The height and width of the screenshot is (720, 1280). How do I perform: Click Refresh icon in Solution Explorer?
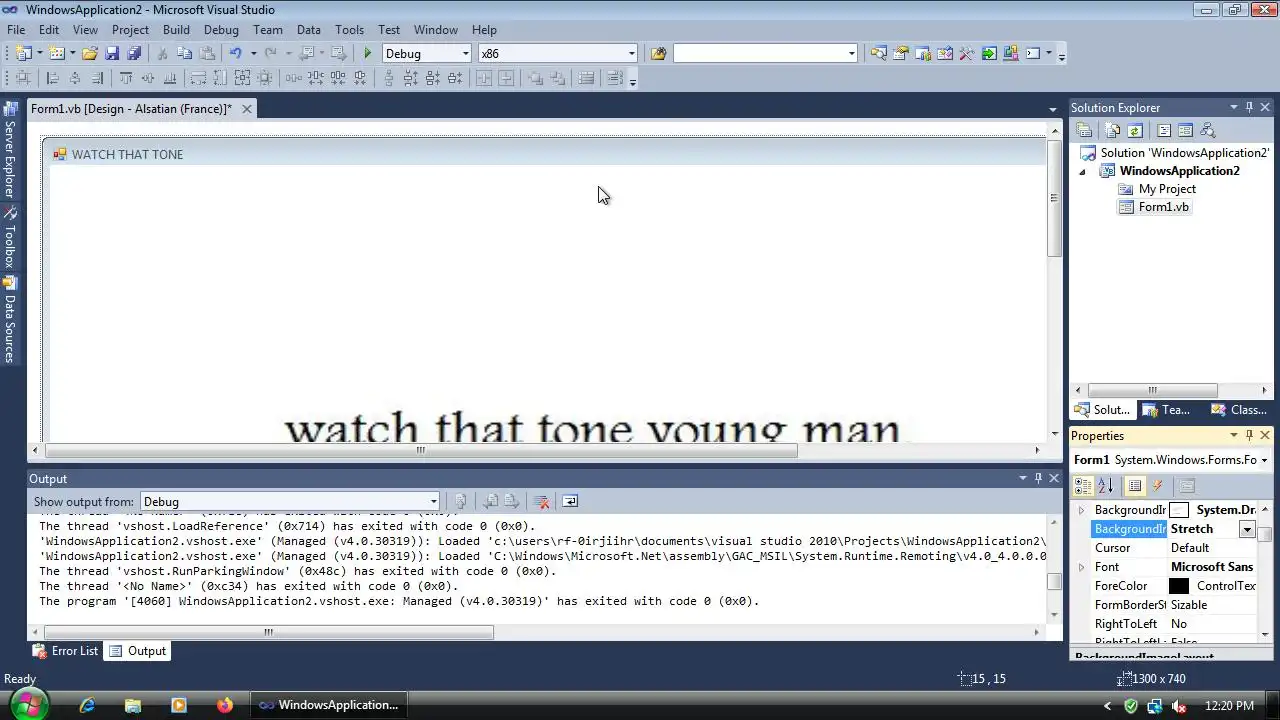point(1135,130)
